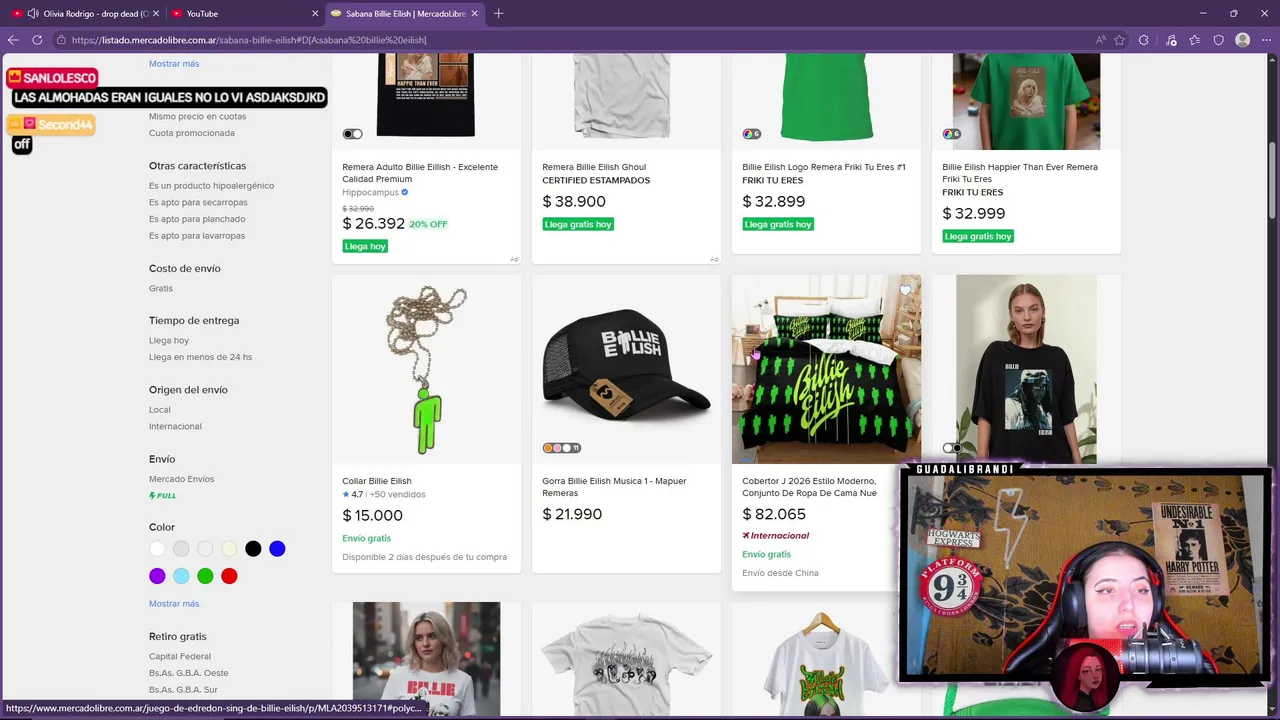Image resolution: width=1280 pixels, height=720 pixels.
Task: Open a new tab with the plus button
Action: (499, 13)
